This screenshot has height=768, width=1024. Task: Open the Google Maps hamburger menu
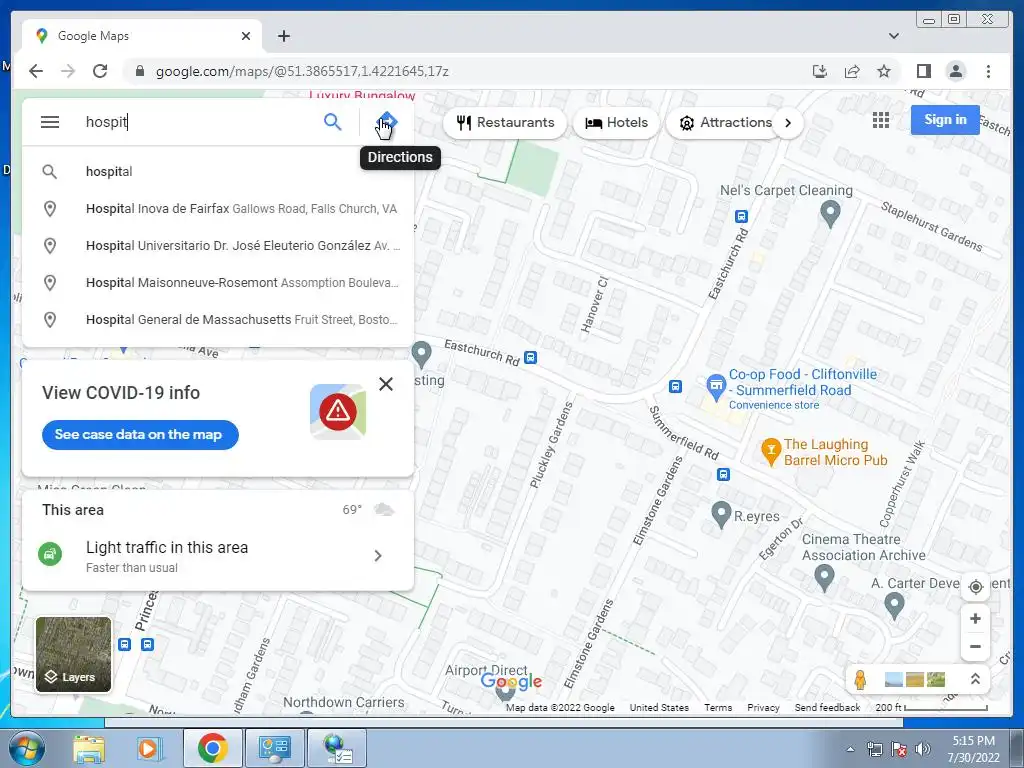pyautogui.click(x=50, y=122)
